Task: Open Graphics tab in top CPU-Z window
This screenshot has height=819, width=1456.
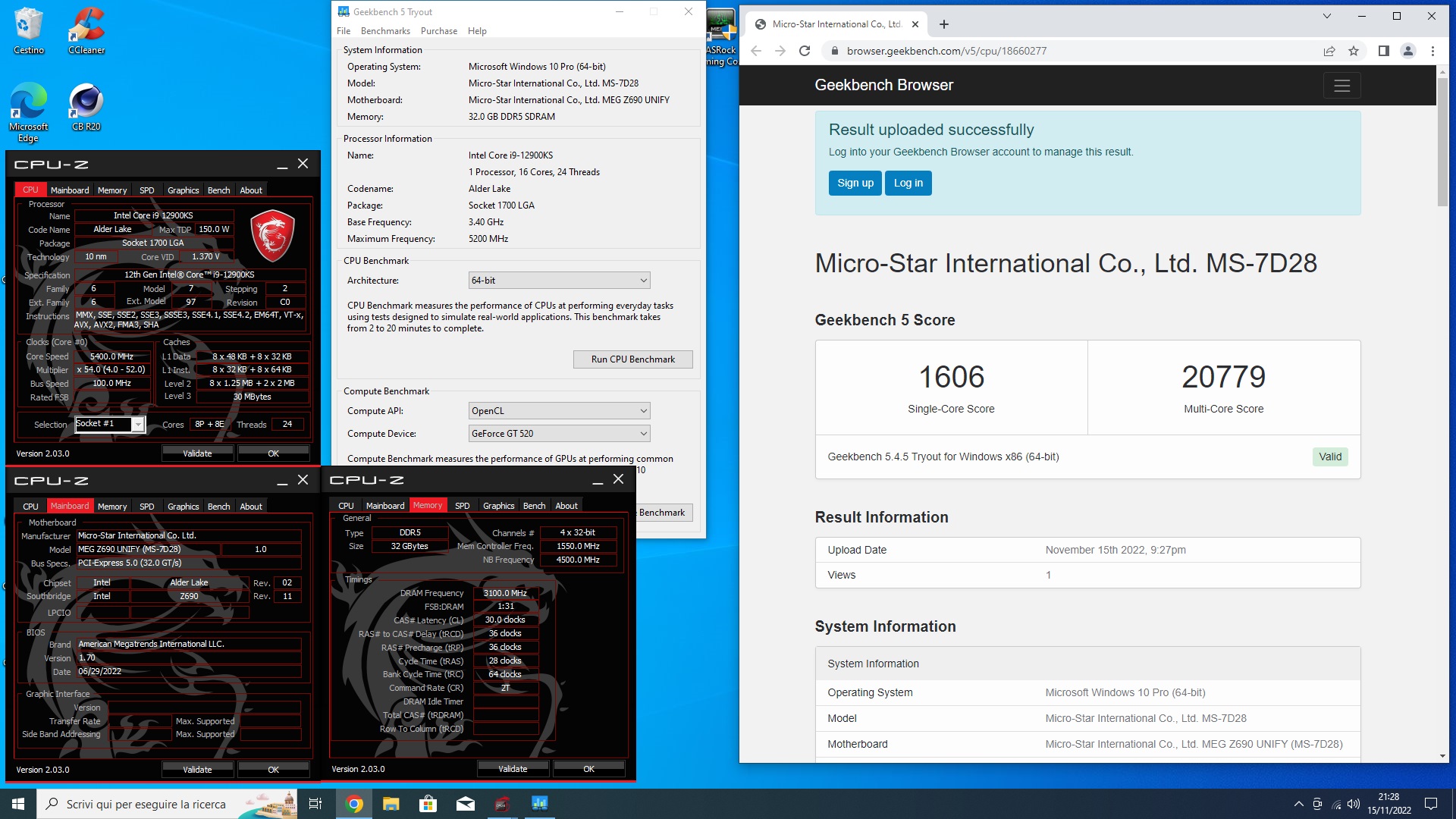Action: 184,190
